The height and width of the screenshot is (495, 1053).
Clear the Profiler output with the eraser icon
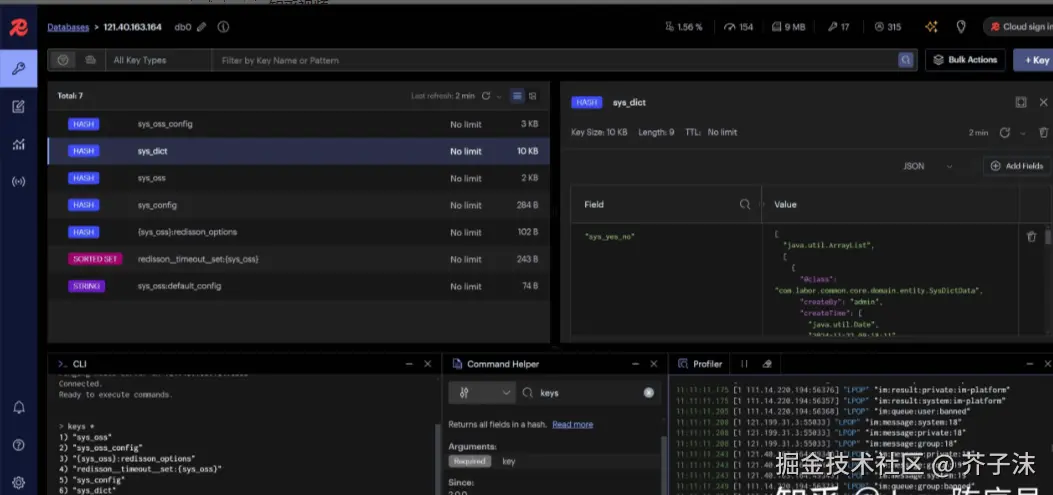(768, 364)
